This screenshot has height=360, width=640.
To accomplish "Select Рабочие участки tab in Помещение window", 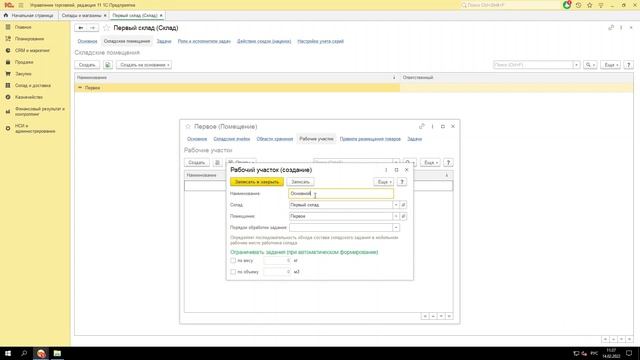I will pyautogui.click(x=316, y=139).
